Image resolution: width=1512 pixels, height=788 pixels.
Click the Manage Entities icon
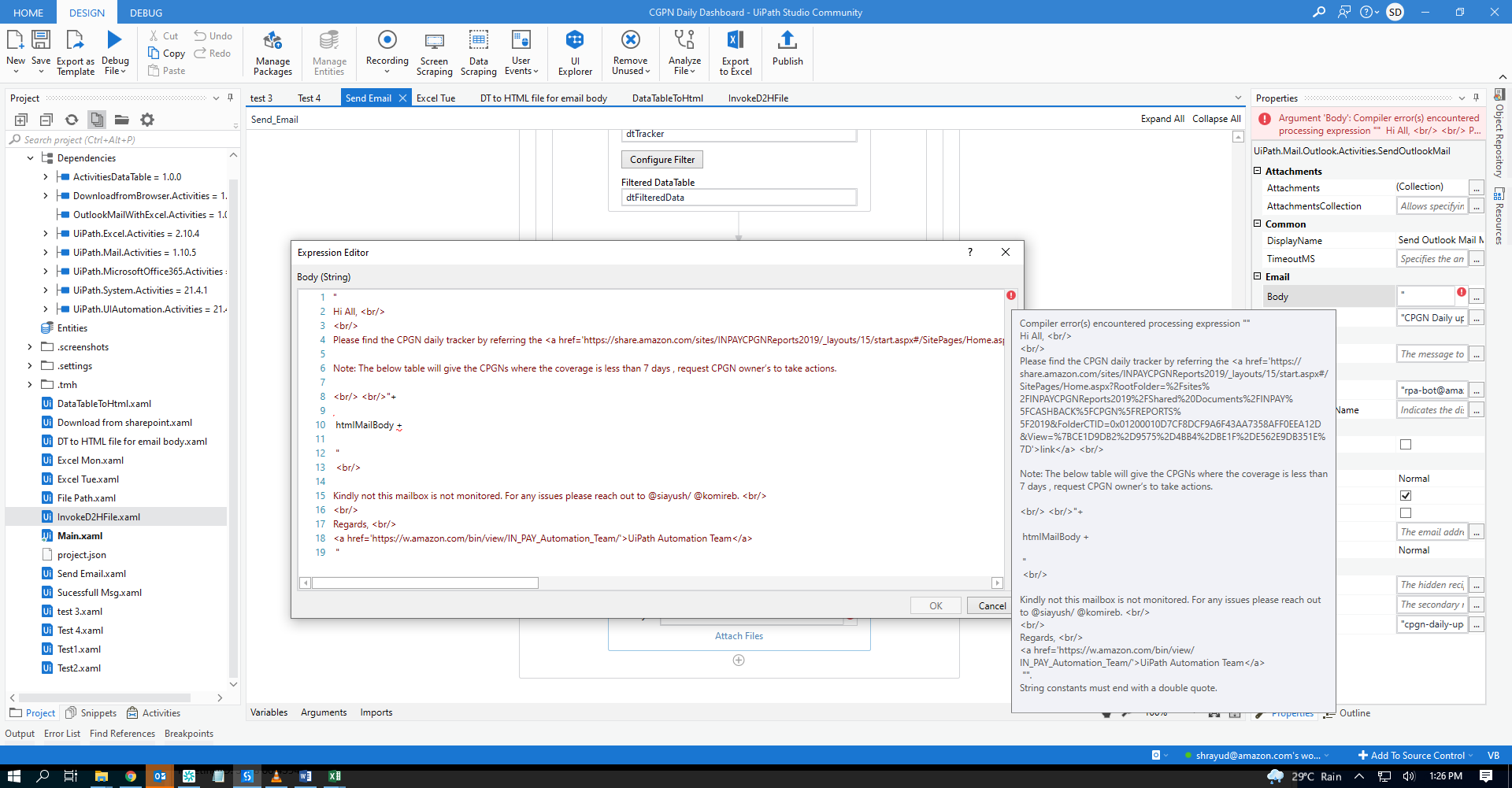(x=329, y=39)
